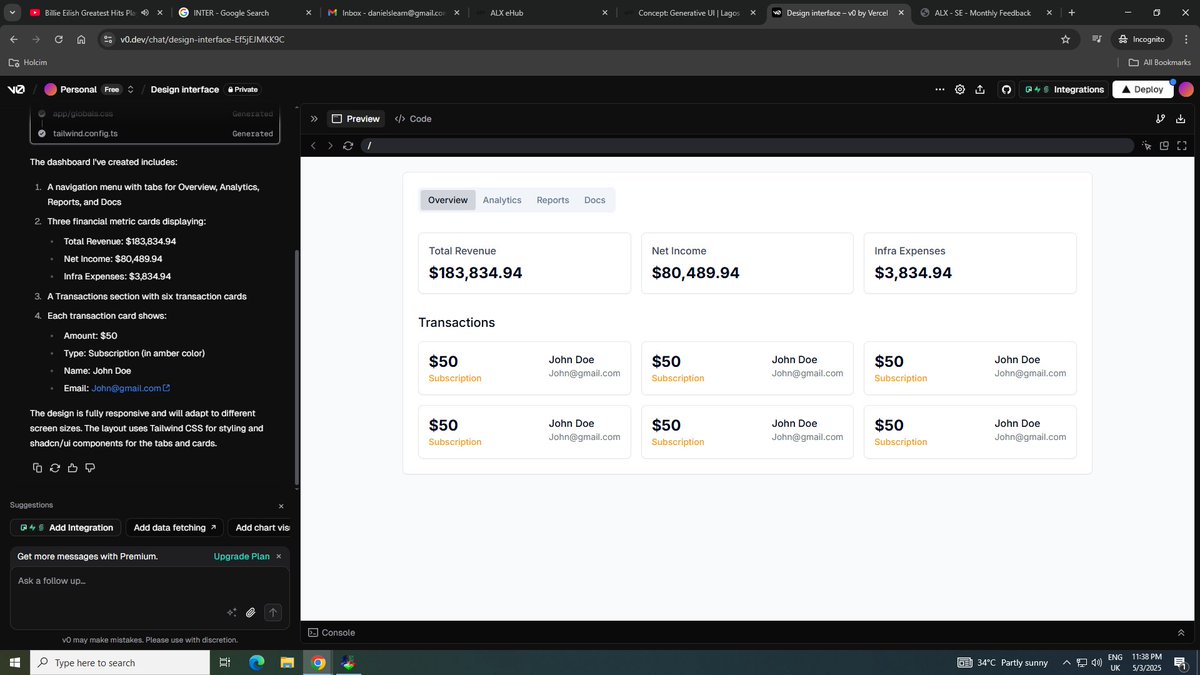The width and height of the screenshot is (1200, 675).
Task: Open preview in new tab icon
Action: coord(1164,145)
